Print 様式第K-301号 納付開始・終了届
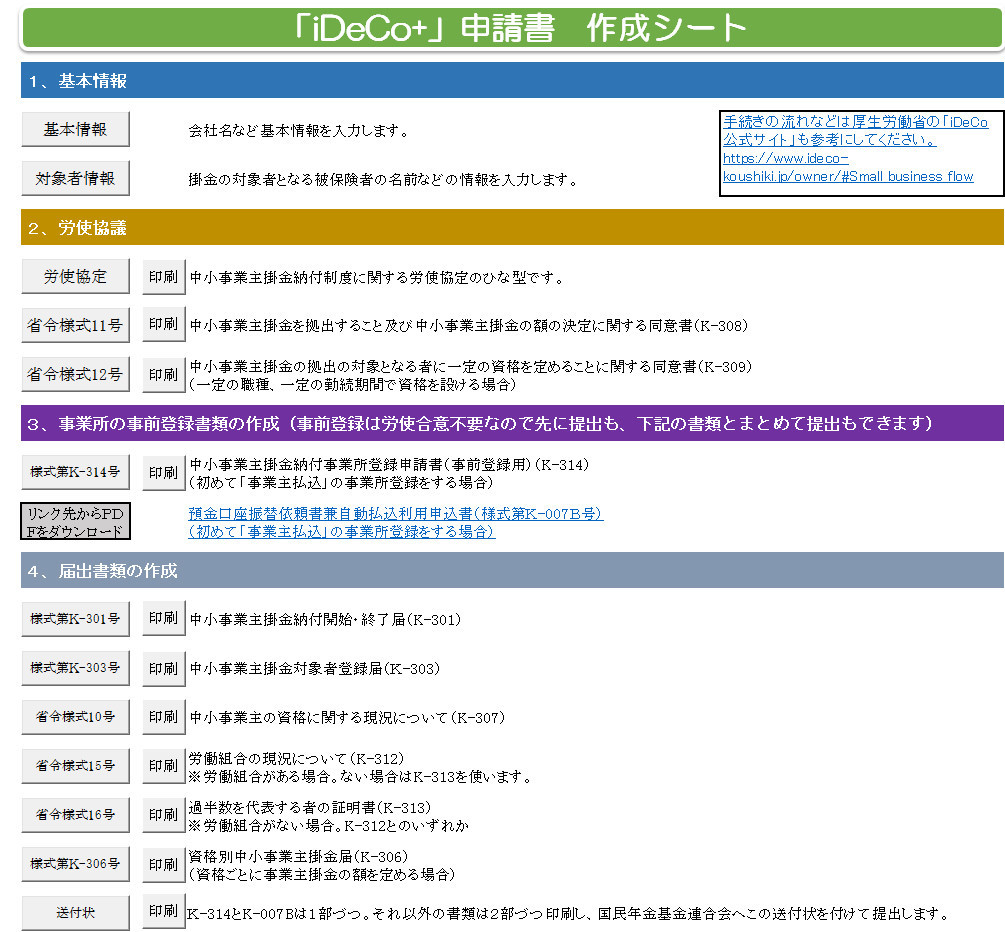The image size is (1005, 932). coord(163,619)
